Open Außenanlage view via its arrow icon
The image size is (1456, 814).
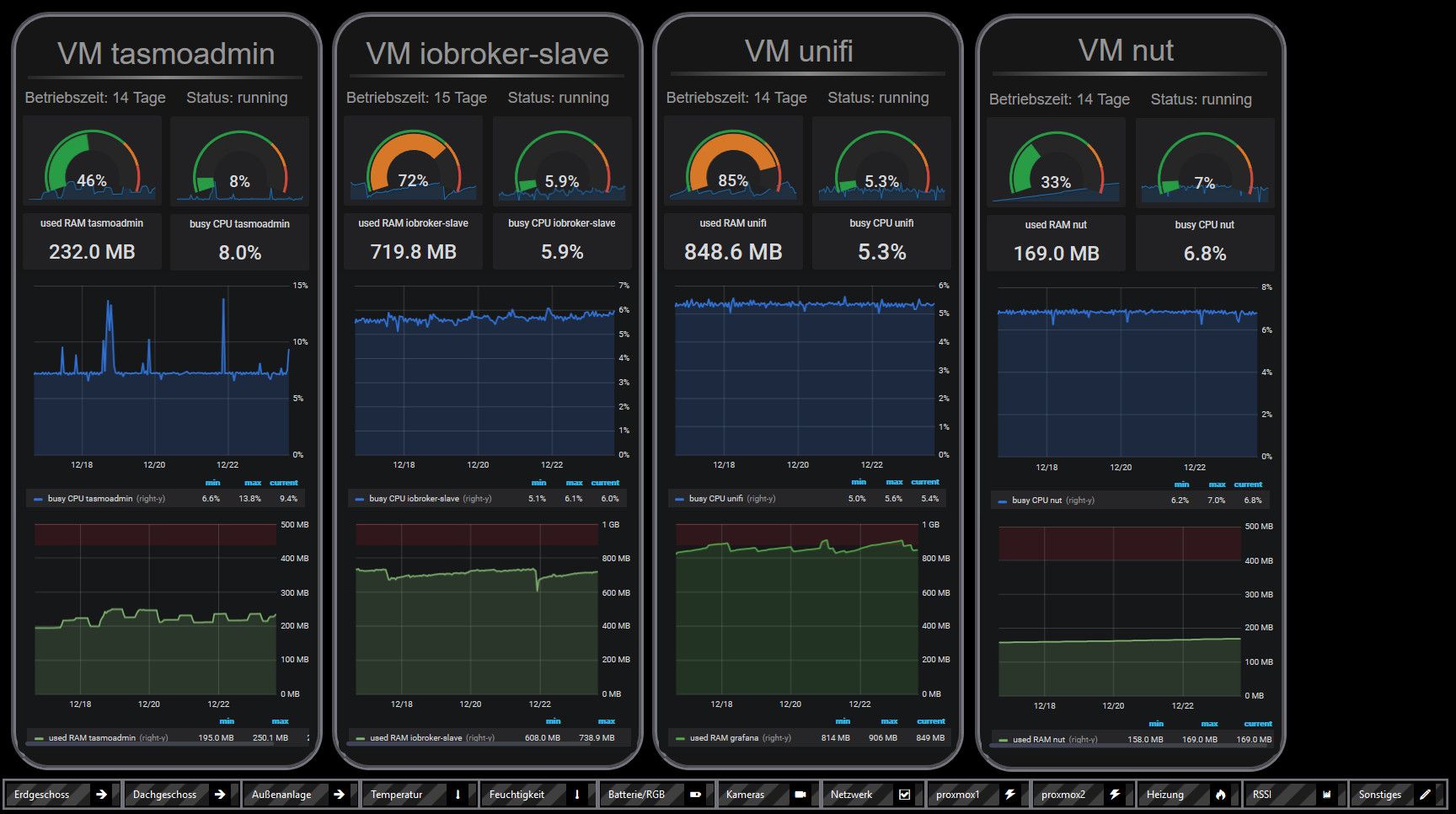point(339,795)
